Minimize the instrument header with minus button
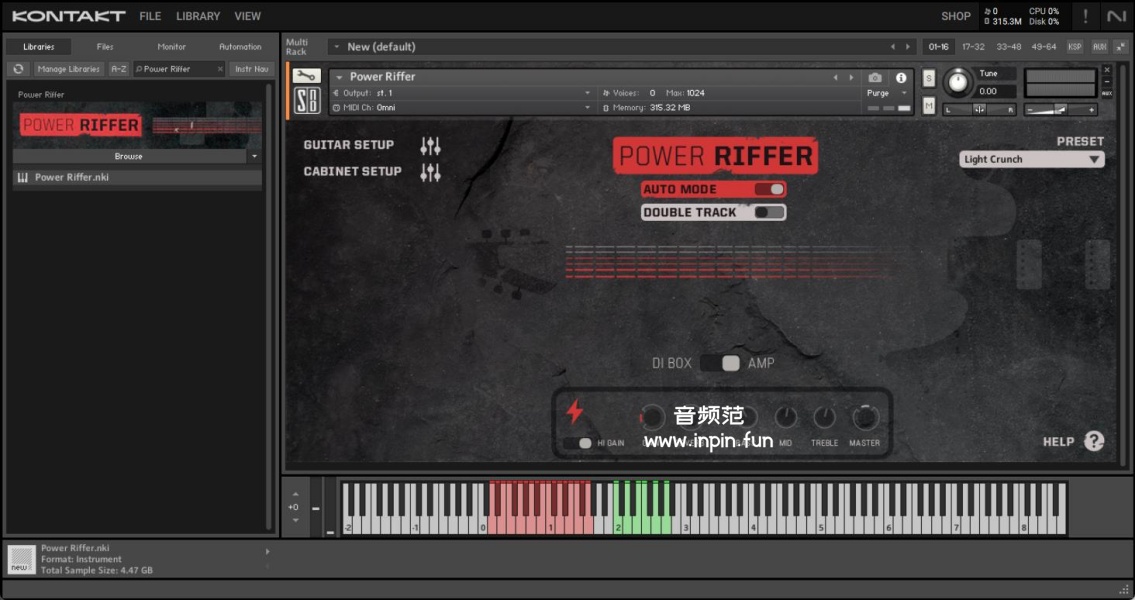 (x=1107, y=82)
